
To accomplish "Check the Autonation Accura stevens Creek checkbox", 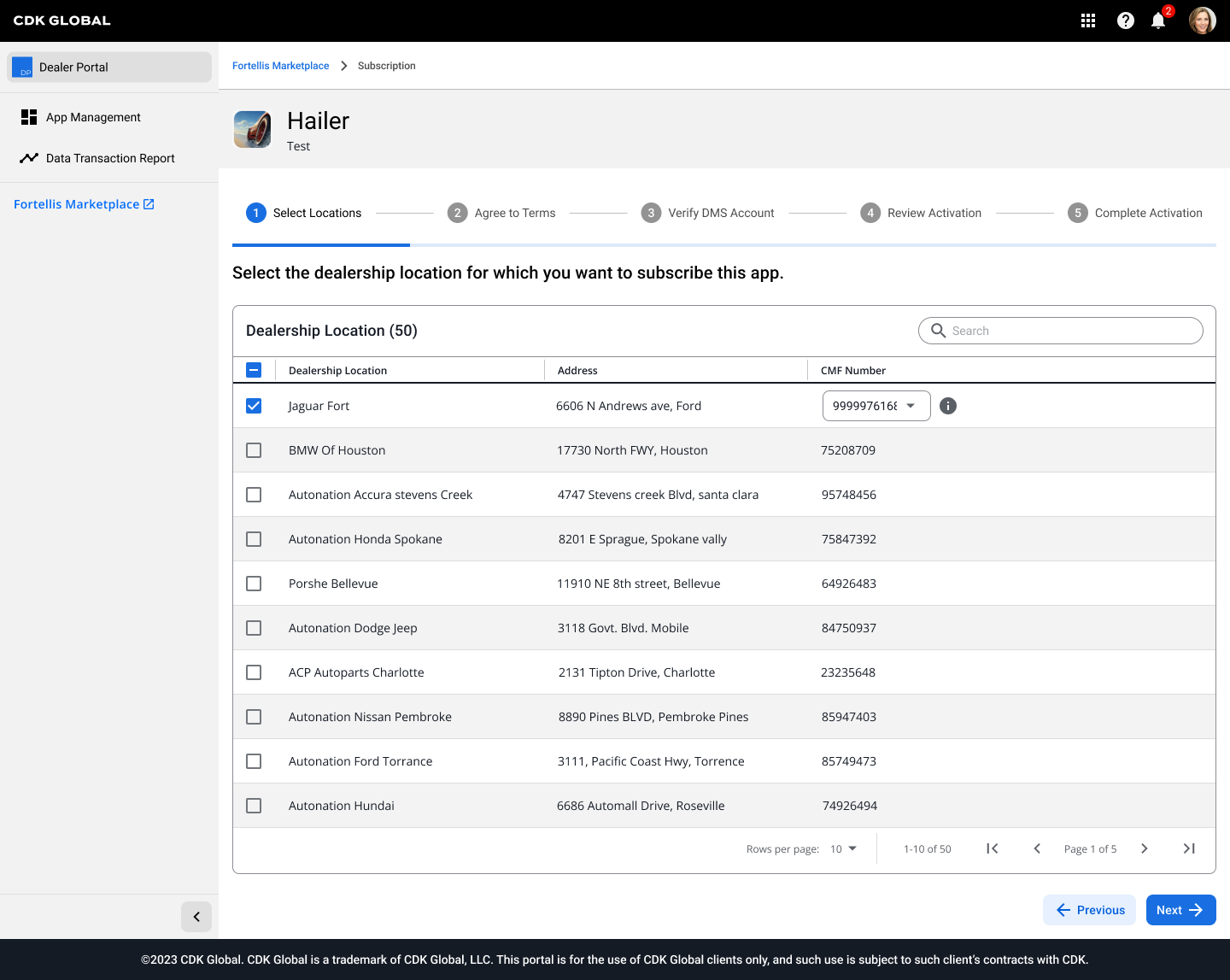I will 254,495.
